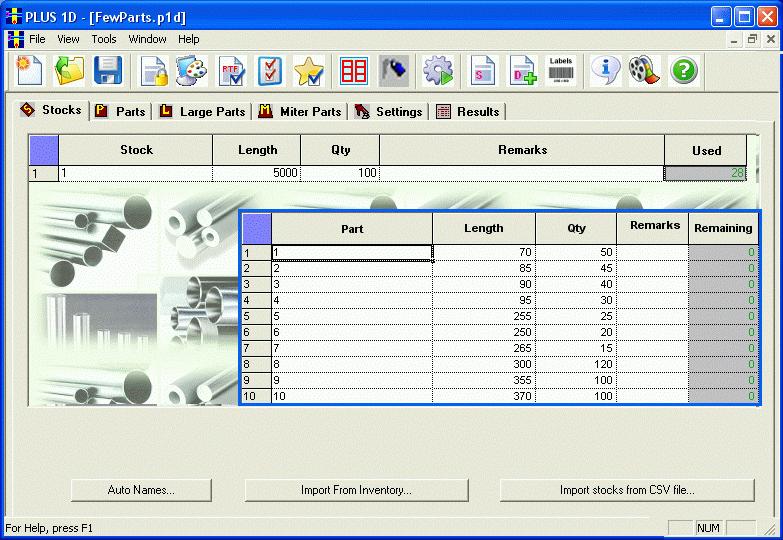The height and width of the screenshot is (540, 783).
Task: Switch to the Large Parts tab
Action: click(203, 111)
